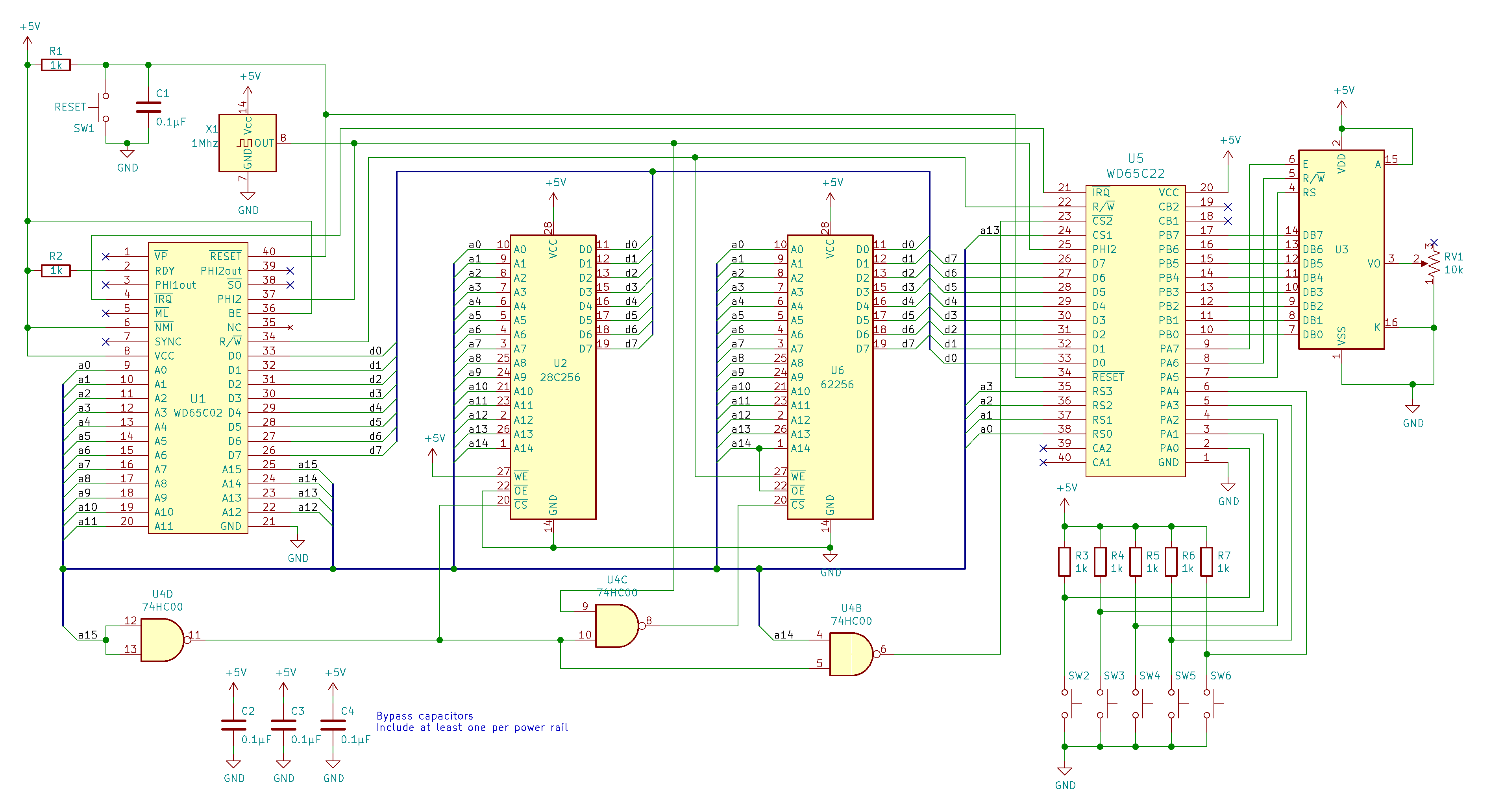Click the U5 WD65C22 chip body
The height and width of the screenshot is (812, 1491).
point(1135,331)
